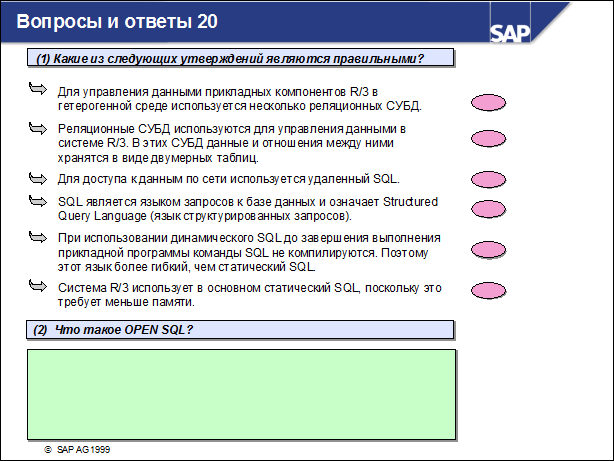The width and height of the screenshot is (614, 461).
Task: Mark pink oval for dynamic SQL statement
Action: (x=490, y=251)
